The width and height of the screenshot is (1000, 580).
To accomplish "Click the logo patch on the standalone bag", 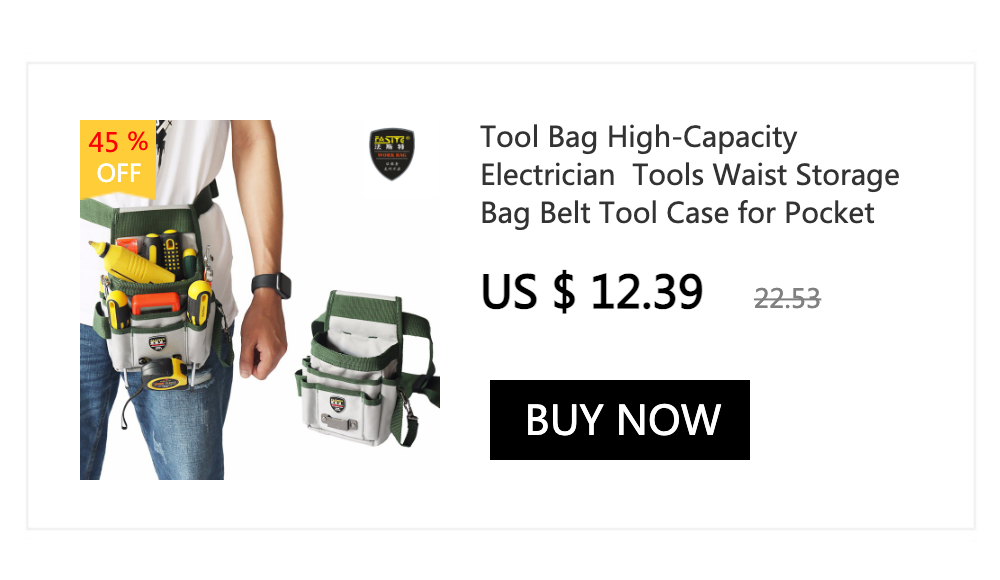I will pyautogui.click(x=337, y=403).
